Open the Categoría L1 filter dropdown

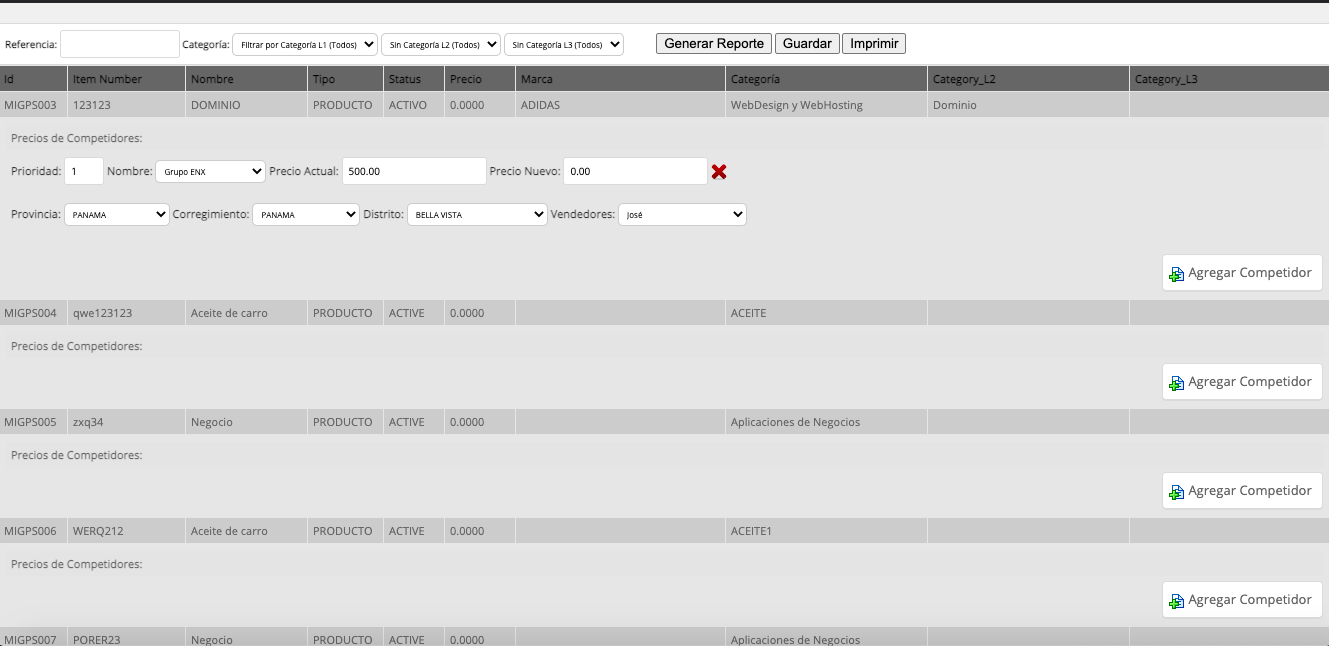pos(305,45)
